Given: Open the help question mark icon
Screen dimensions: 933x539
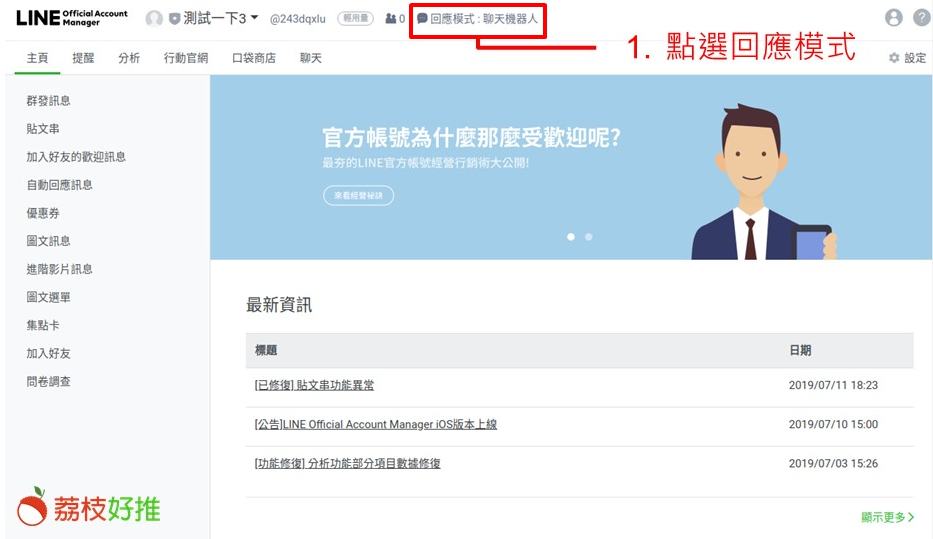Looking at the screenshot, I should (921, 18).
